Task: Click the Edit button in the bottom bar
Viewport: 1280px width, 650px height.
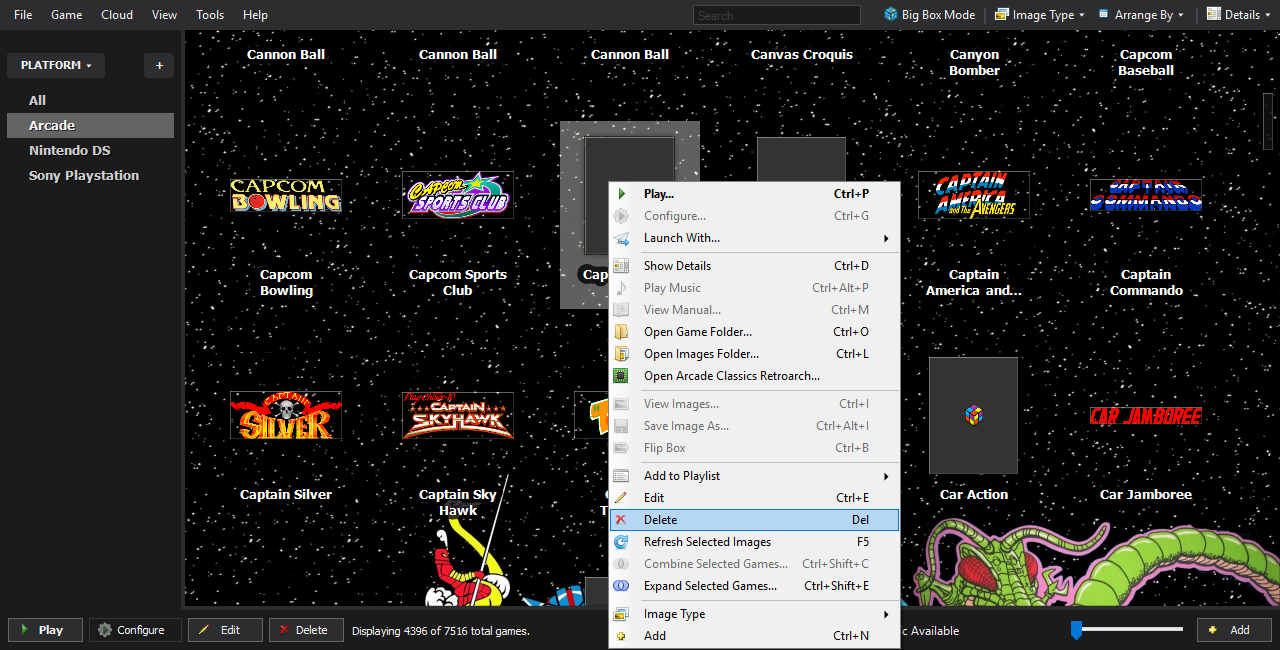Action: (x=225, y=630)
